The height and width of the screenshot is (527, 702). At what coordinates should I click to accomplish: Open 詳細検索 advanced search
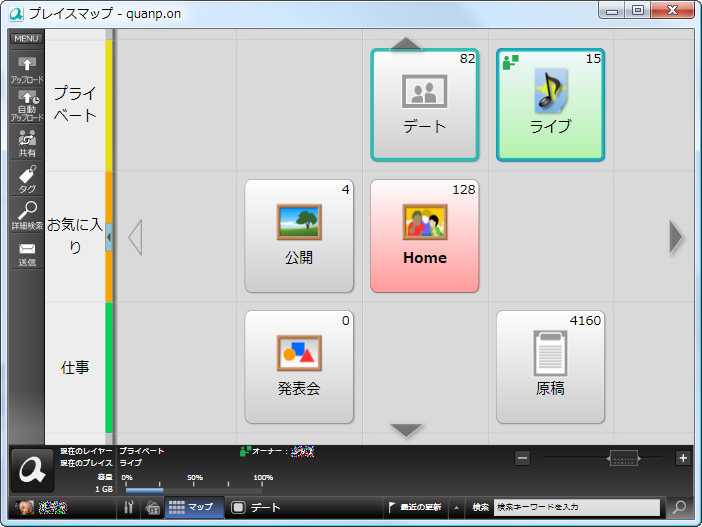click(x=27, y=215)
